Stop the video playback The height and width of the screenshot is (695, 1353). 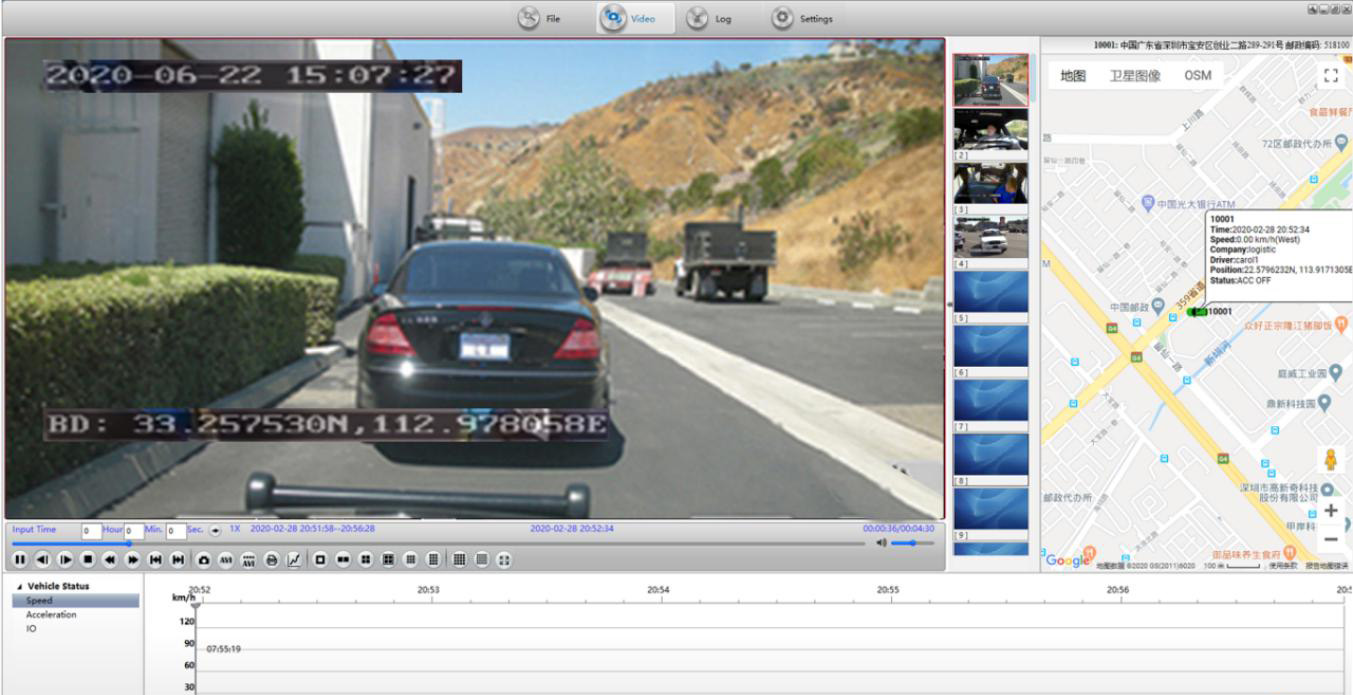pos(88,560)
